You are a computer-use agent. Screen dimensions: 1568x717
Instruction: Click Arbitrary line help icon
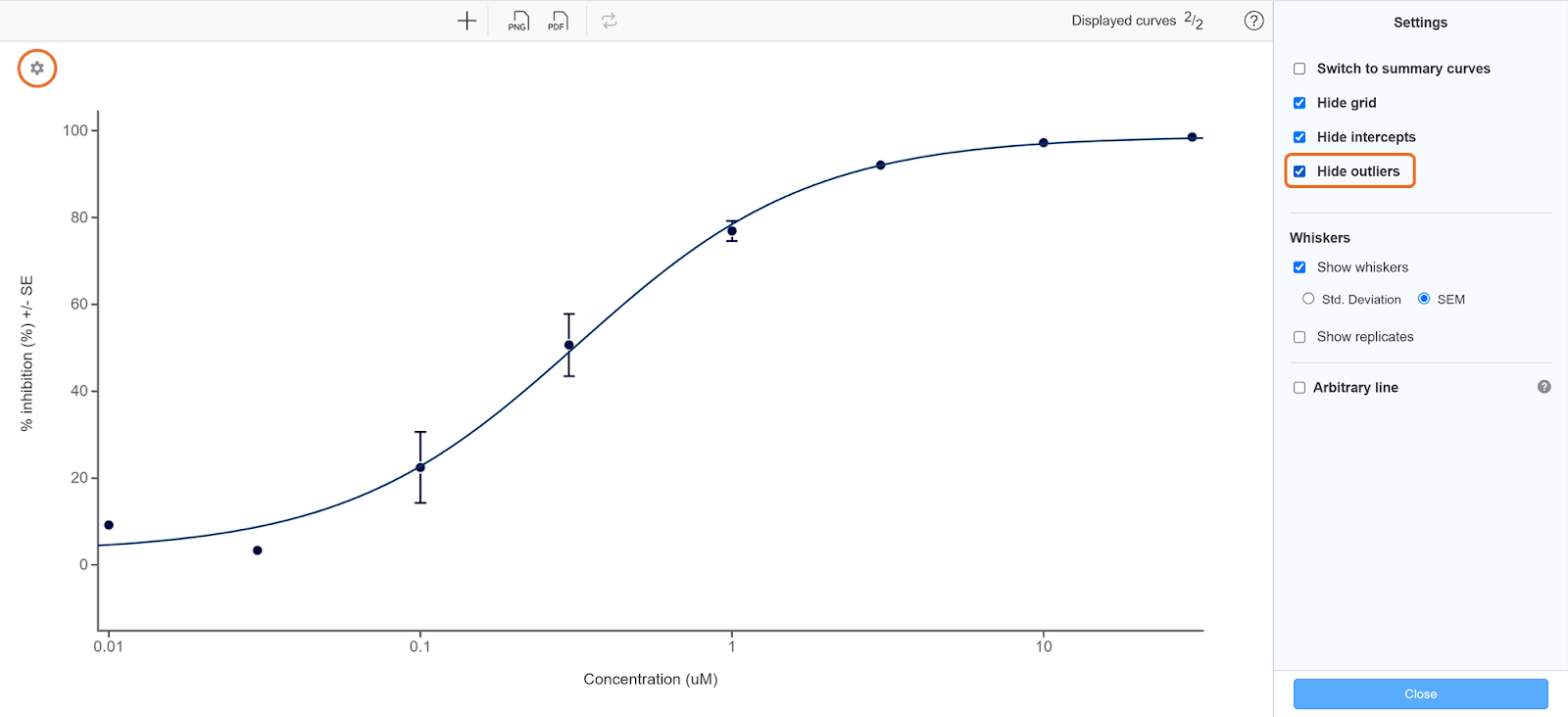pyautogui.click(x=1543, y=387)
